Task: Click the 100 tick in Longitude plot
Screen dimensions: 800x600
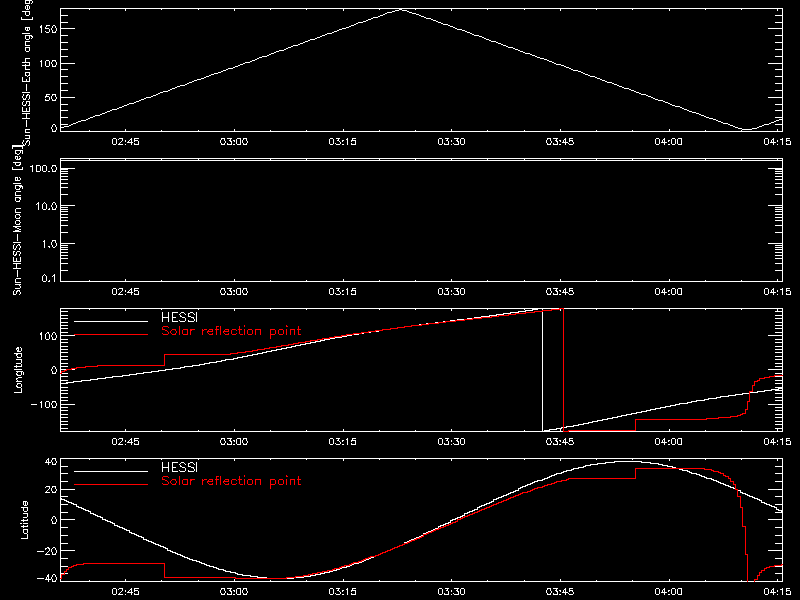Action: pyautogui.click(x=47, y=336)
